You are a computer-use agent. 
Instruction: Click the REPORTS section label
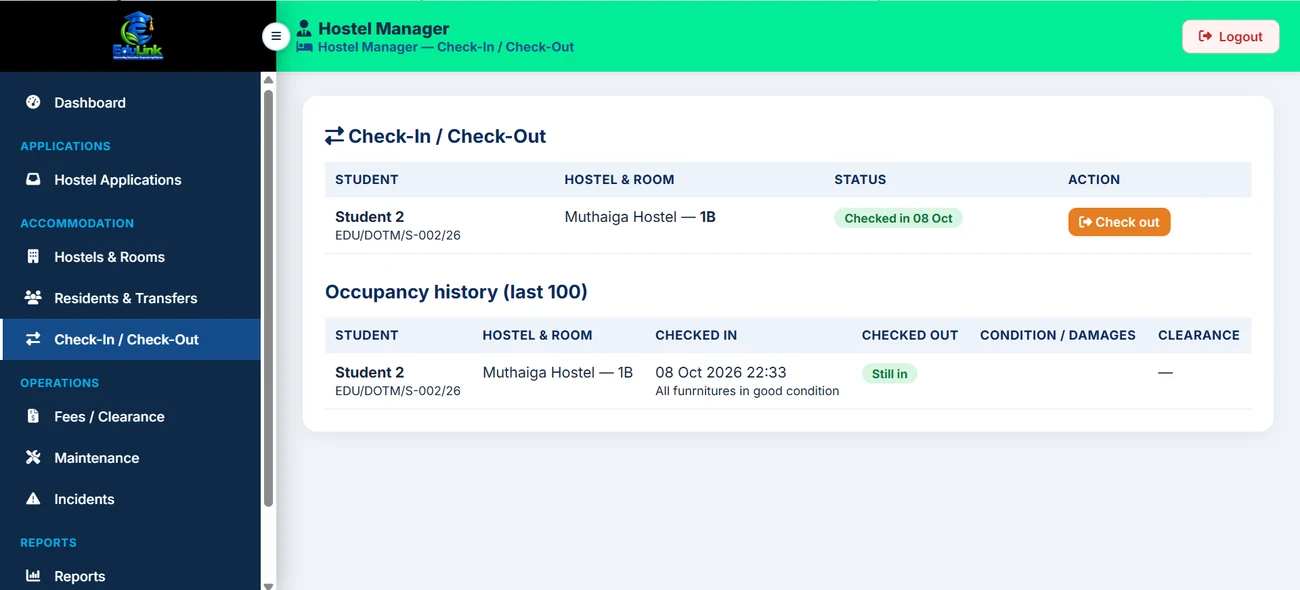[48, 543]
